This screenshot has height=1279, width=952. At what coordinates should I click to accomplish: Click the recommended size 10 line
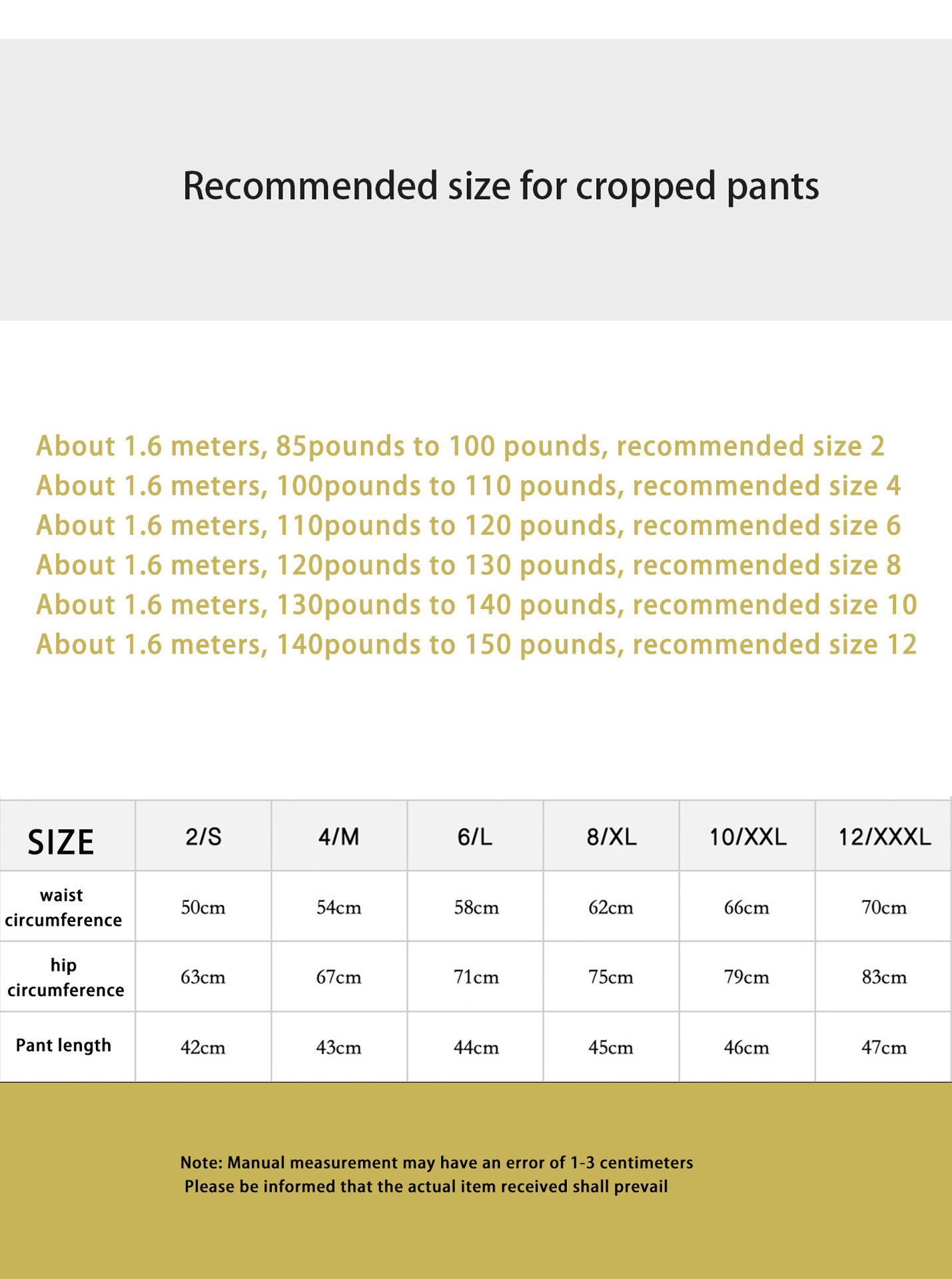pos(476,605)
